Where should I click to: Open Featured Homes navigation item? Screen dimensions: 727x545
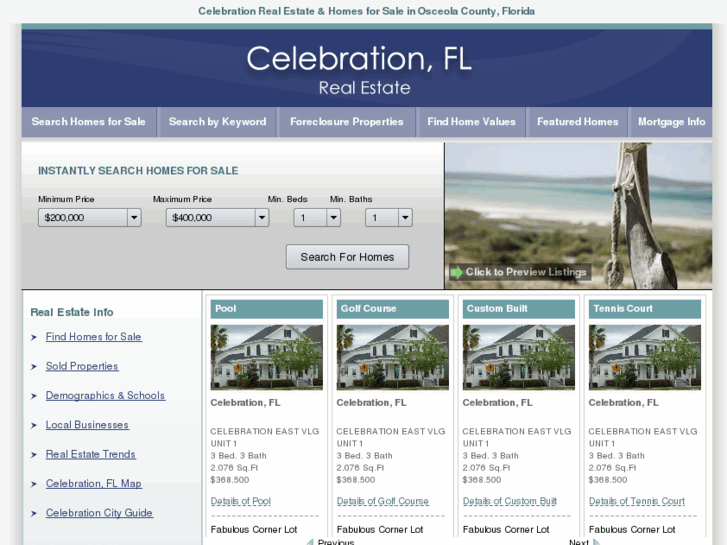pos(577,122)
